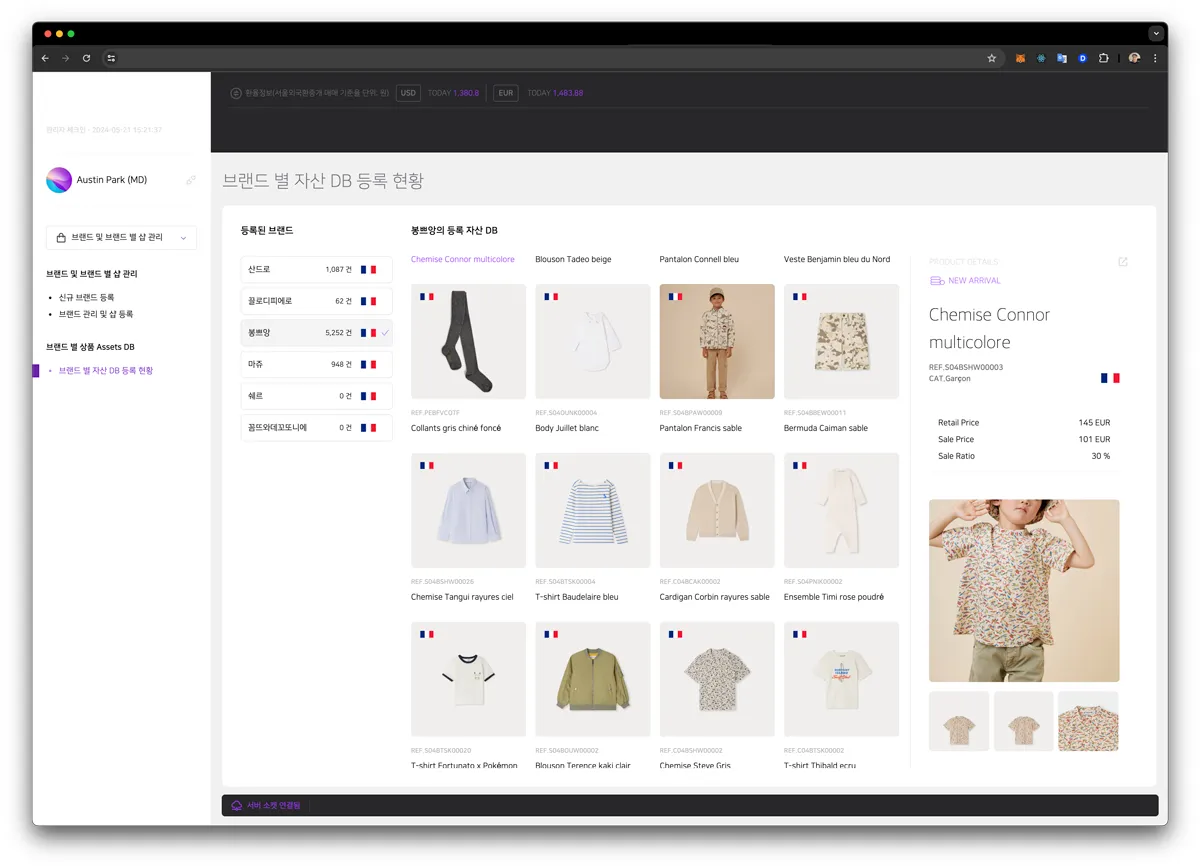Expand the 브랜드 및 브랜드 별 샵 관리 dropdown
Viewport: 1200px width, 868px height.
click(121, 238)
